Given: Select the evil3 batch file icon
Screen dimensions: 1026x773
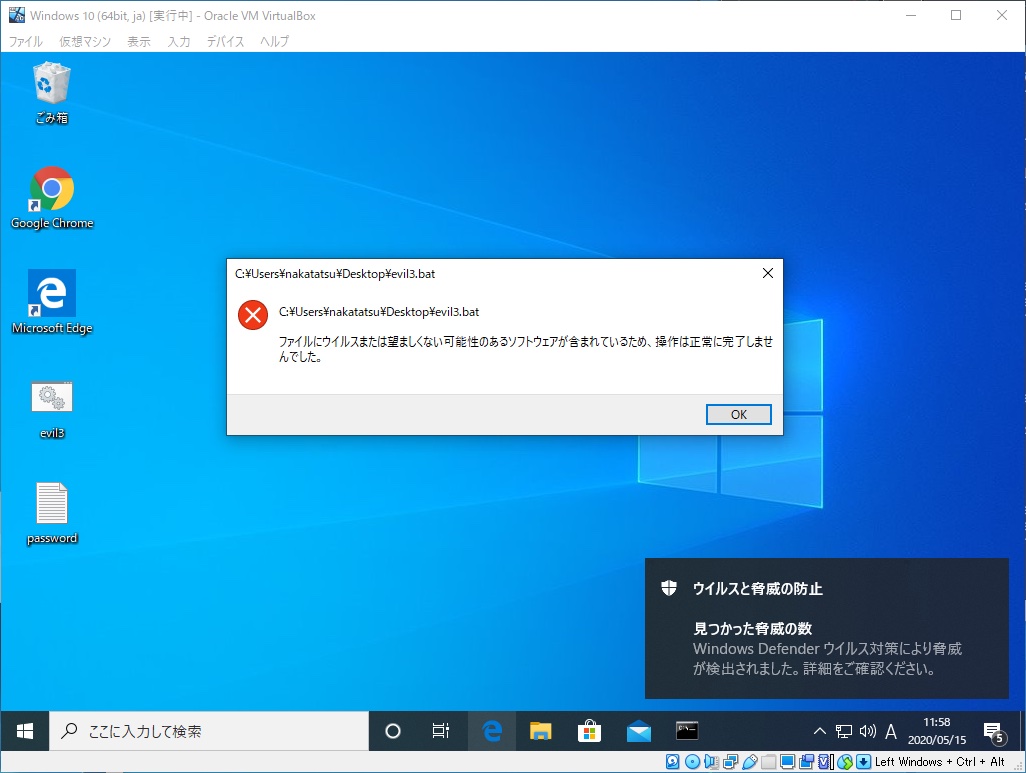Looking at the screenshot, I should (52, 409).
